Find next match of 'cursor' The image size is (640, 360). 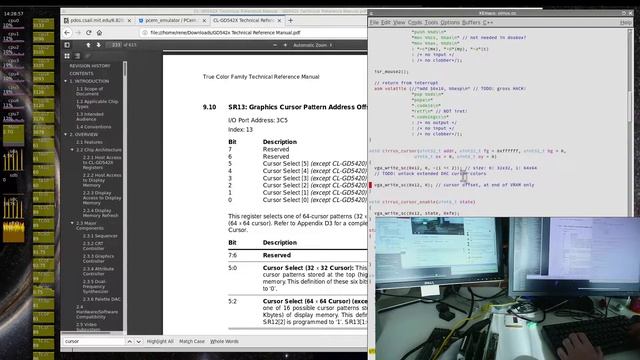click(139, 341)
